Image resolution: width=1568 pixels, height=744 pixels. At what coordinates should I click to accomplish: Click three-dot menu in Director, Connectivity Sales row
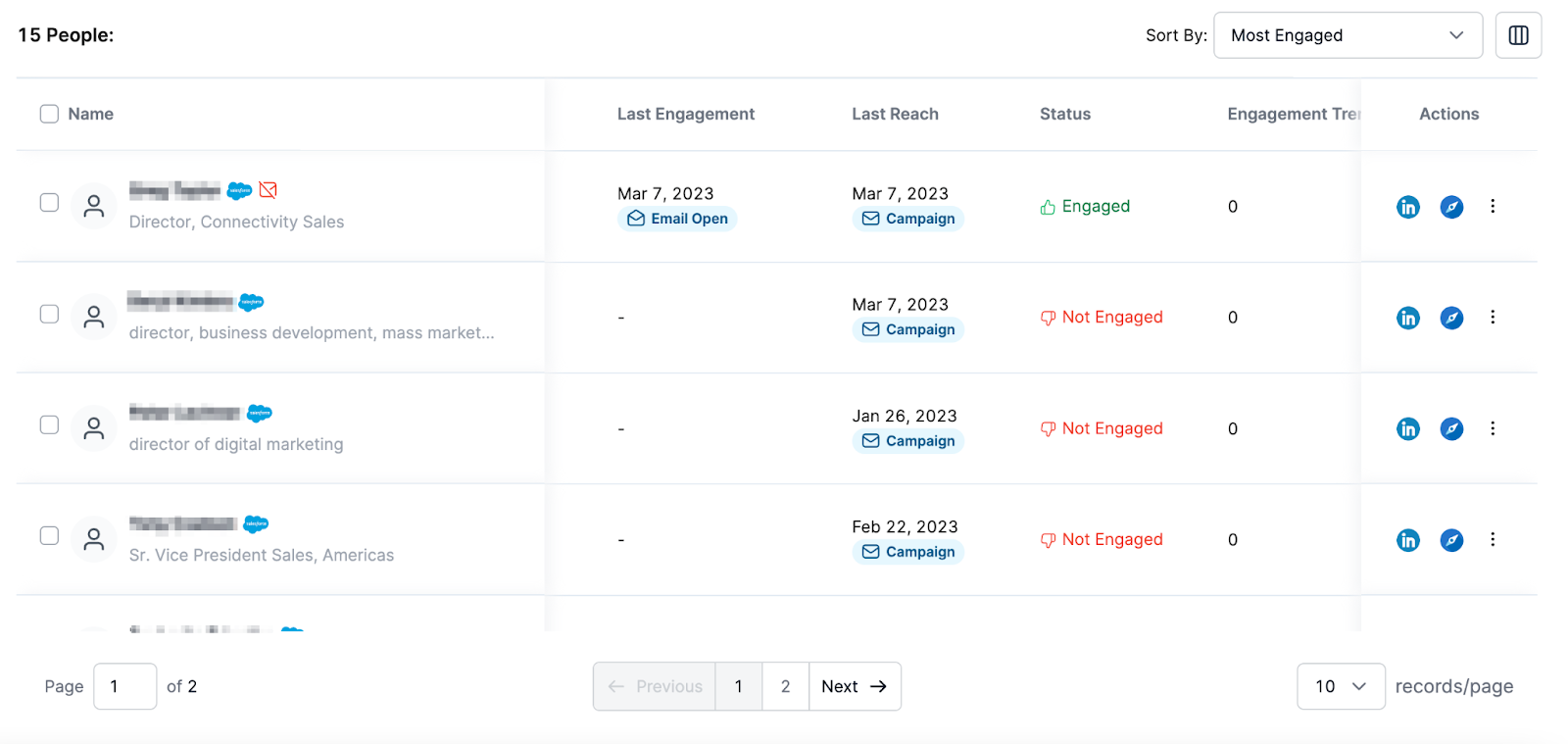tap(1493, 206)
